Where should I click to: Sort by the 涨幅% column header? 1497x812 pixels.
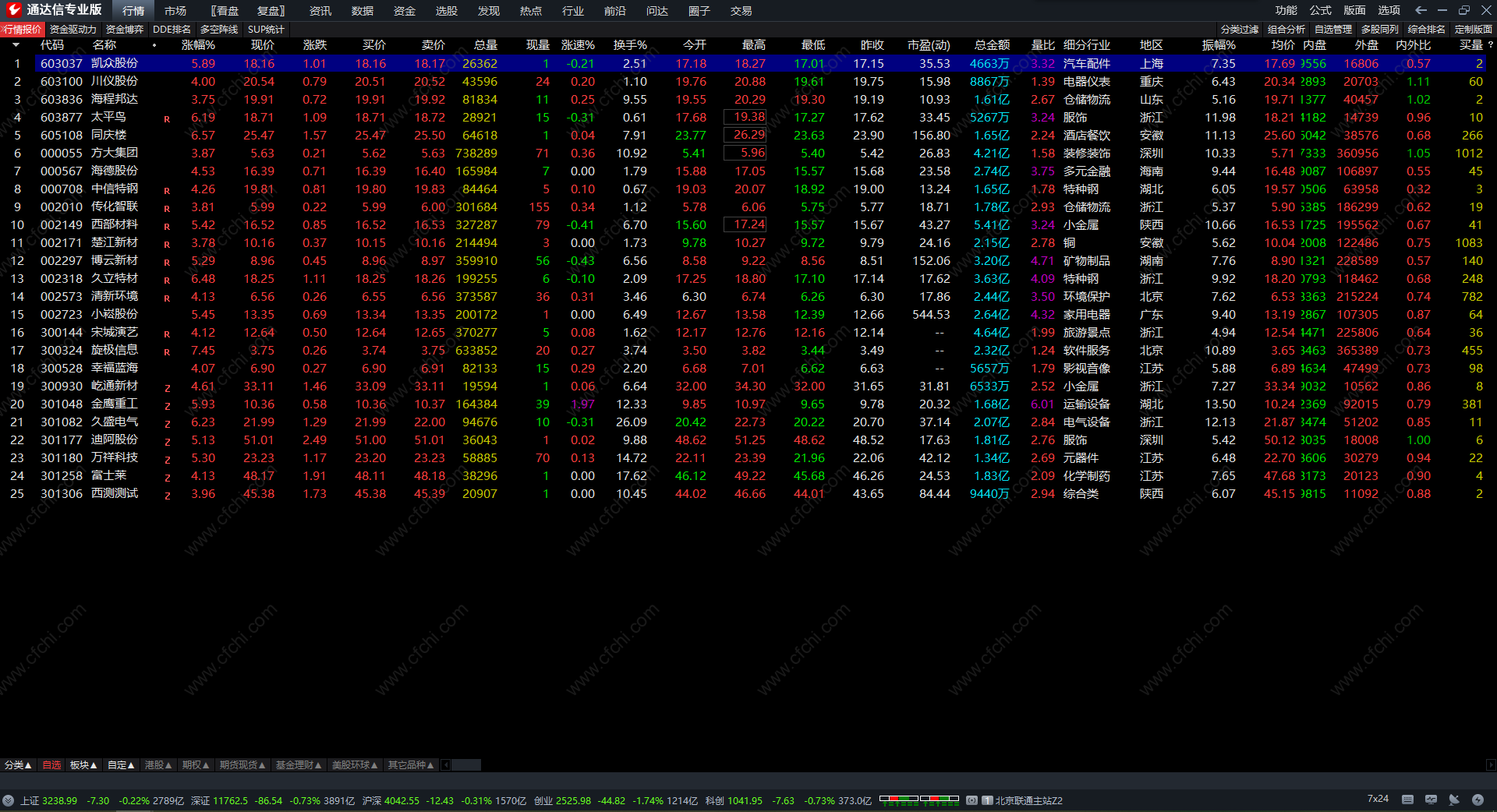[x=199, y=45]
